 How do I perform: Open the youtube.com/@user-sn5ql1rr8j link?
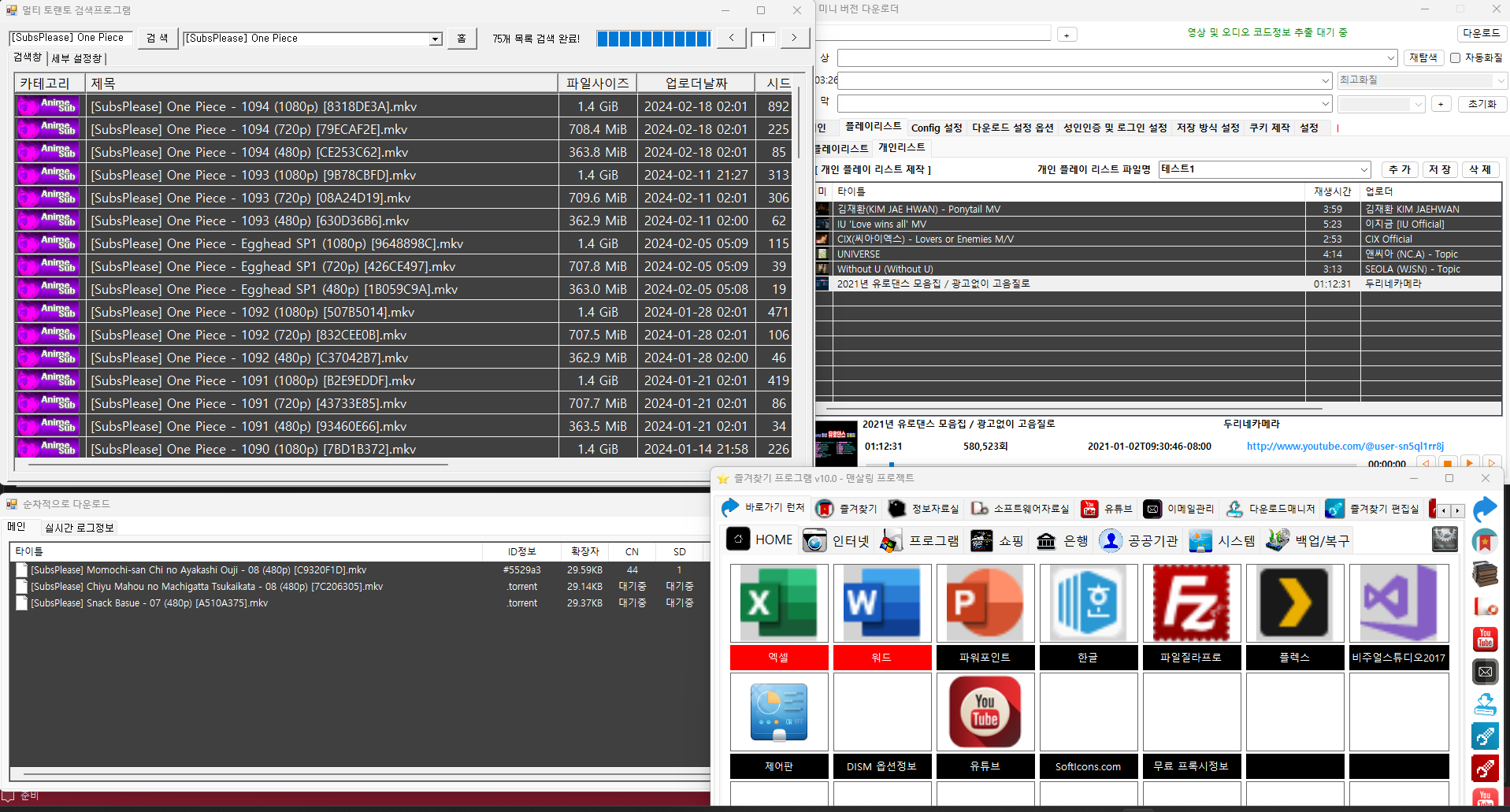(x=1345, y=446)
